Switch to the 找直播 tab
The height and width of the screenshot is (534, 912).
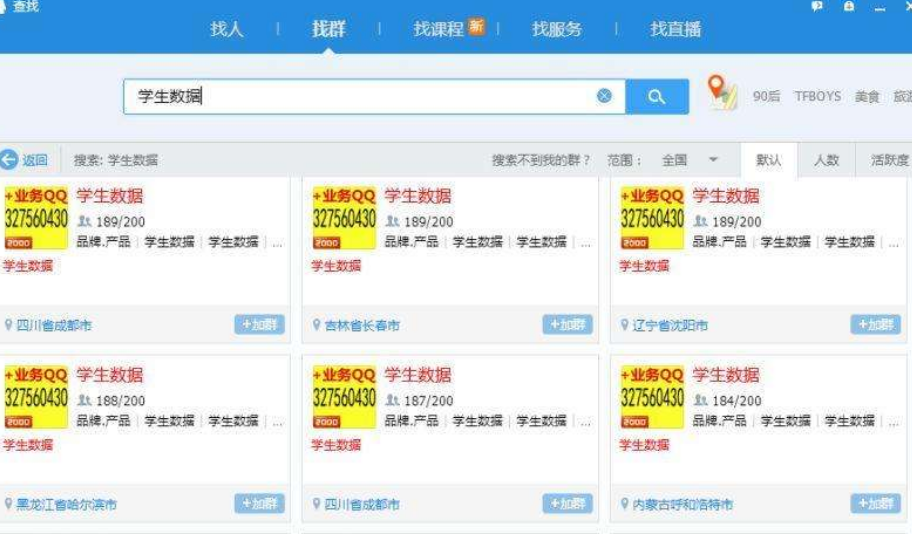click(675, 29)
